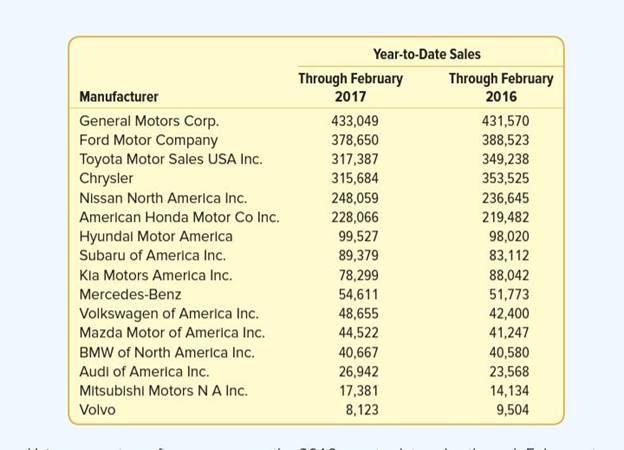Select Toyota Motor Sales USA Inc. cell

coord(170,159)
